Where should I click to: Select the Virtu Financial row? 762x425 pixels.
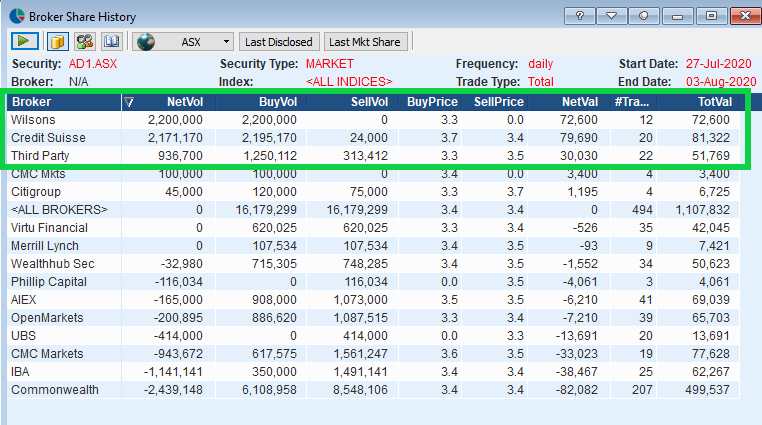click(373, 227)
